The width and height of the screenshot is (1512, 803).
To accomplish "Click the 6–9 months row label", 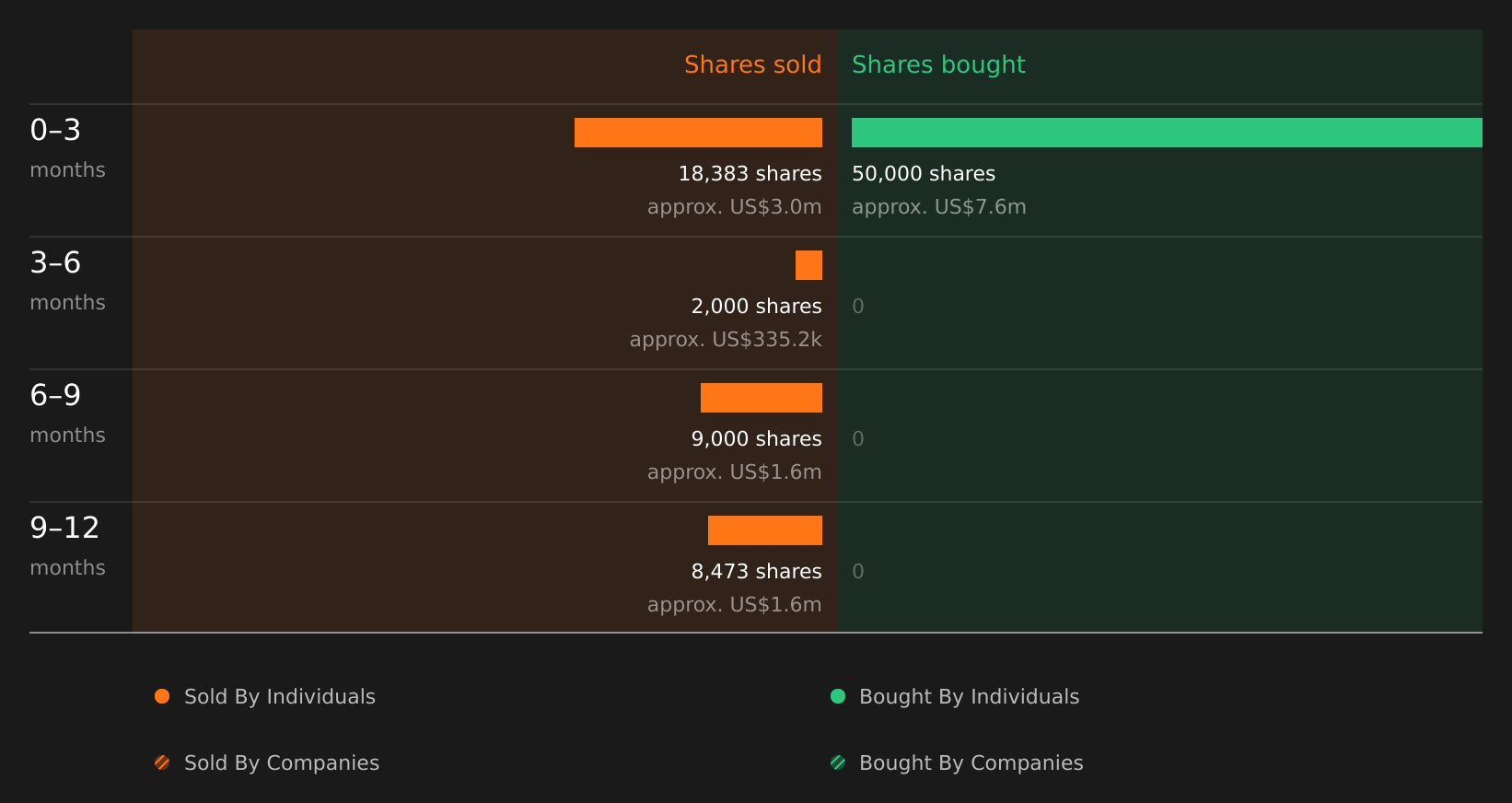I will click(67, 413).
